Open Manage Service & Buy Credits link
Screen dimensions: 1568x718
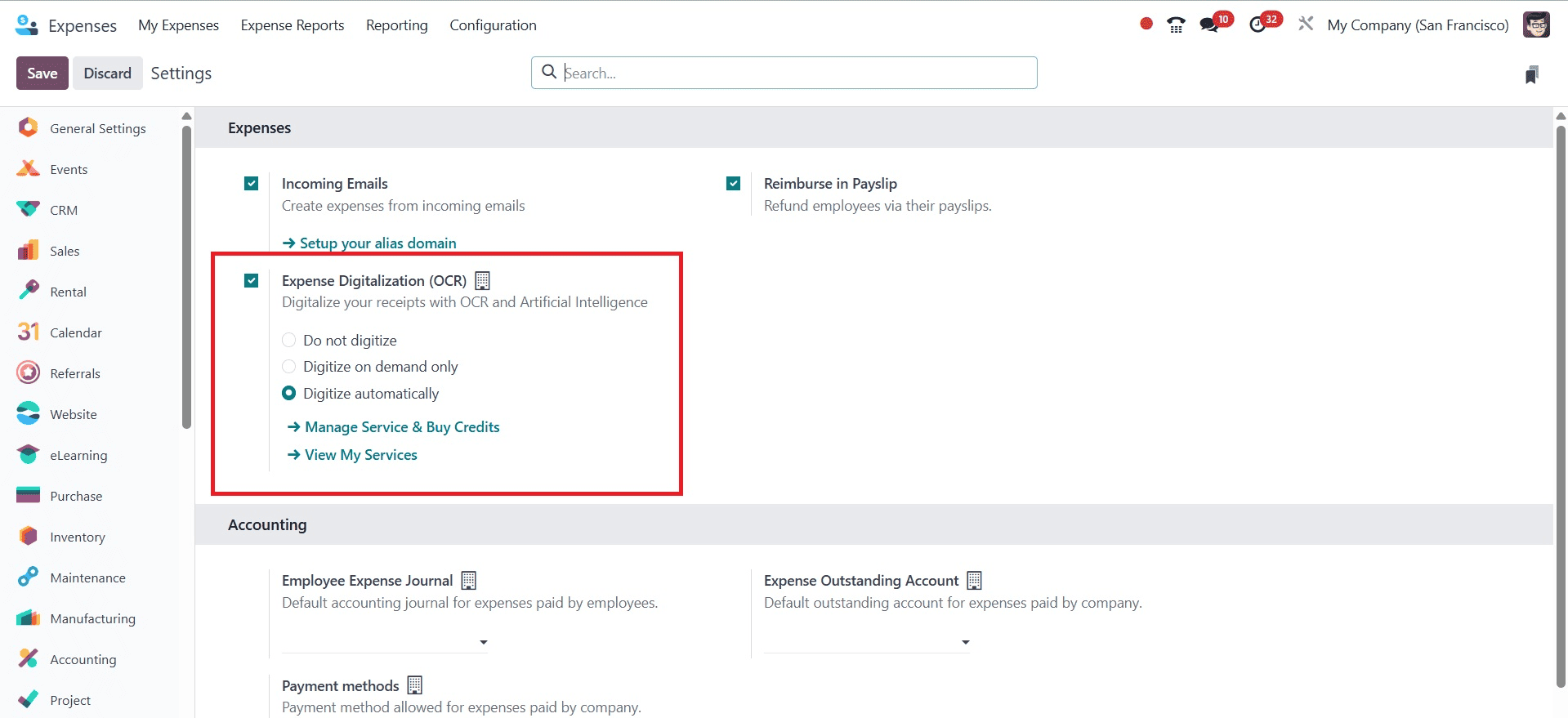click(393, 427)
